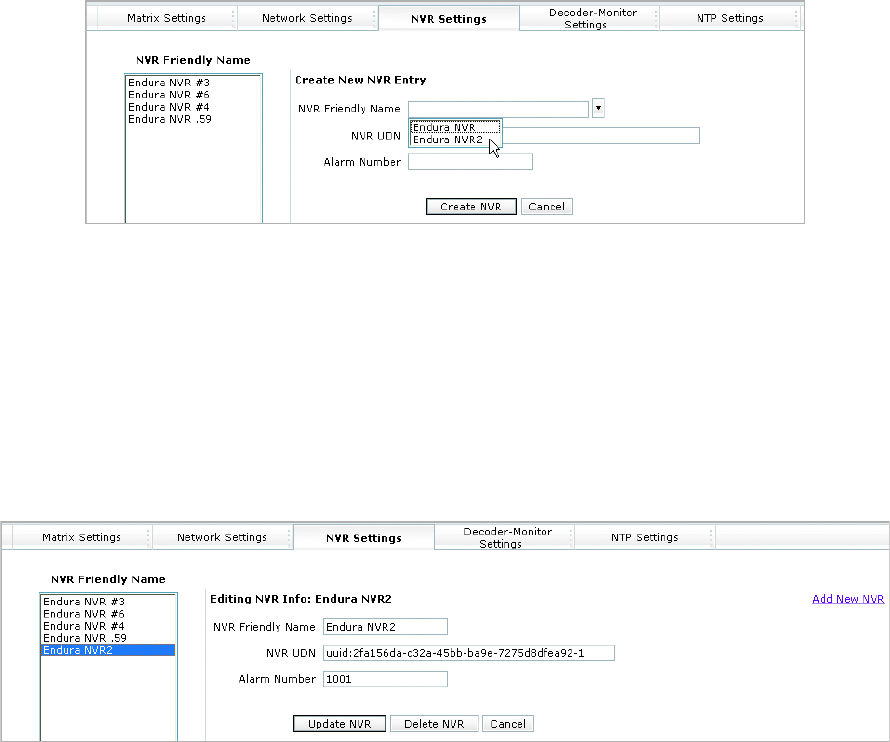
Task: Click Create NVR button
Action: coord(471,207)
